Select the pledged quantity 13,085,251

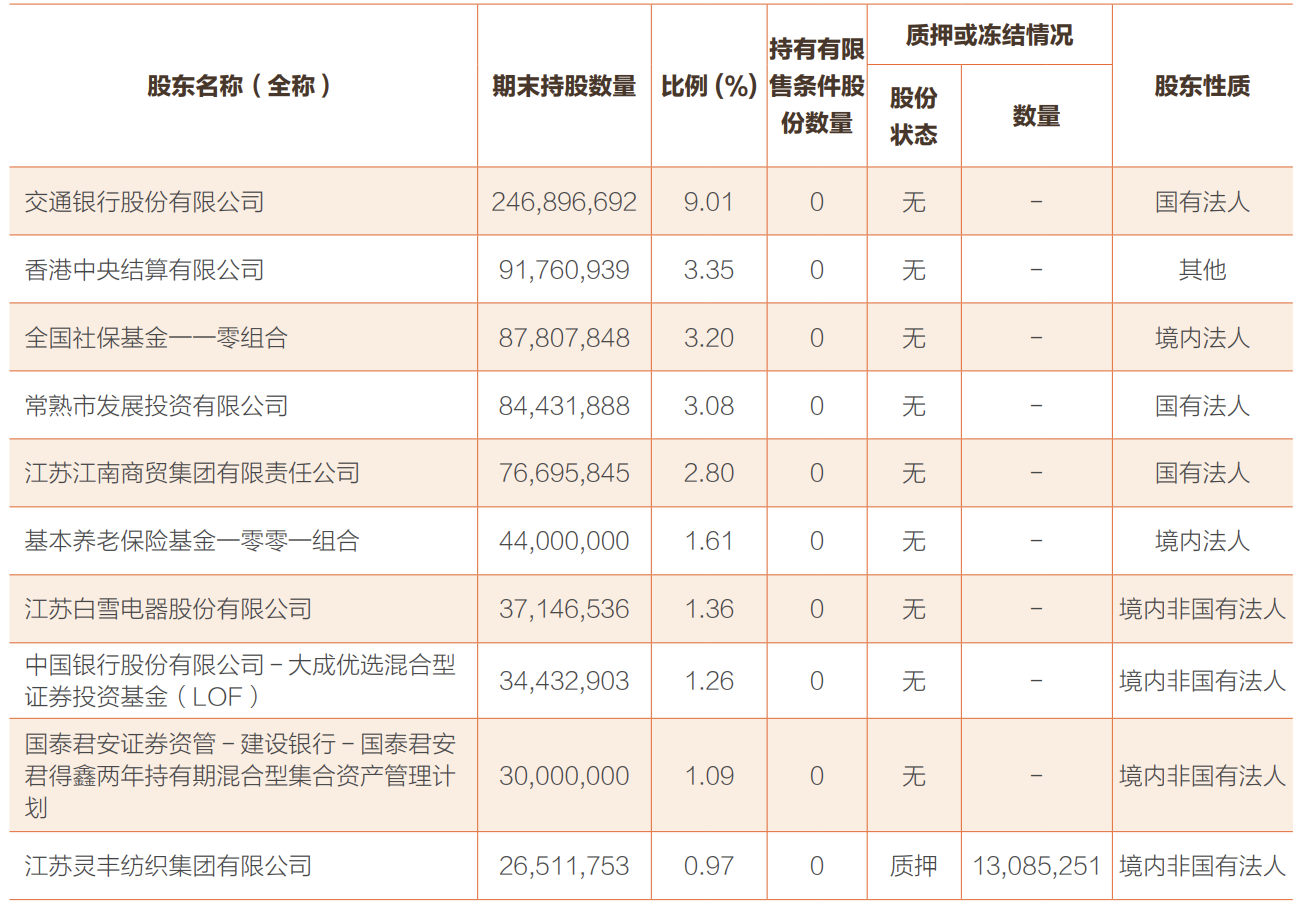pyautogui.click(x=1036, y=865)
